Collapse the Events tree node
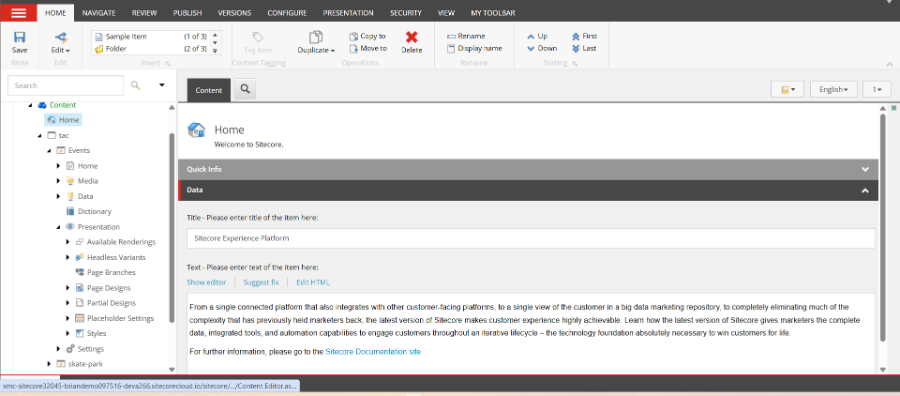This screenshot has height=396, width=900. click(x=49, y=150)
